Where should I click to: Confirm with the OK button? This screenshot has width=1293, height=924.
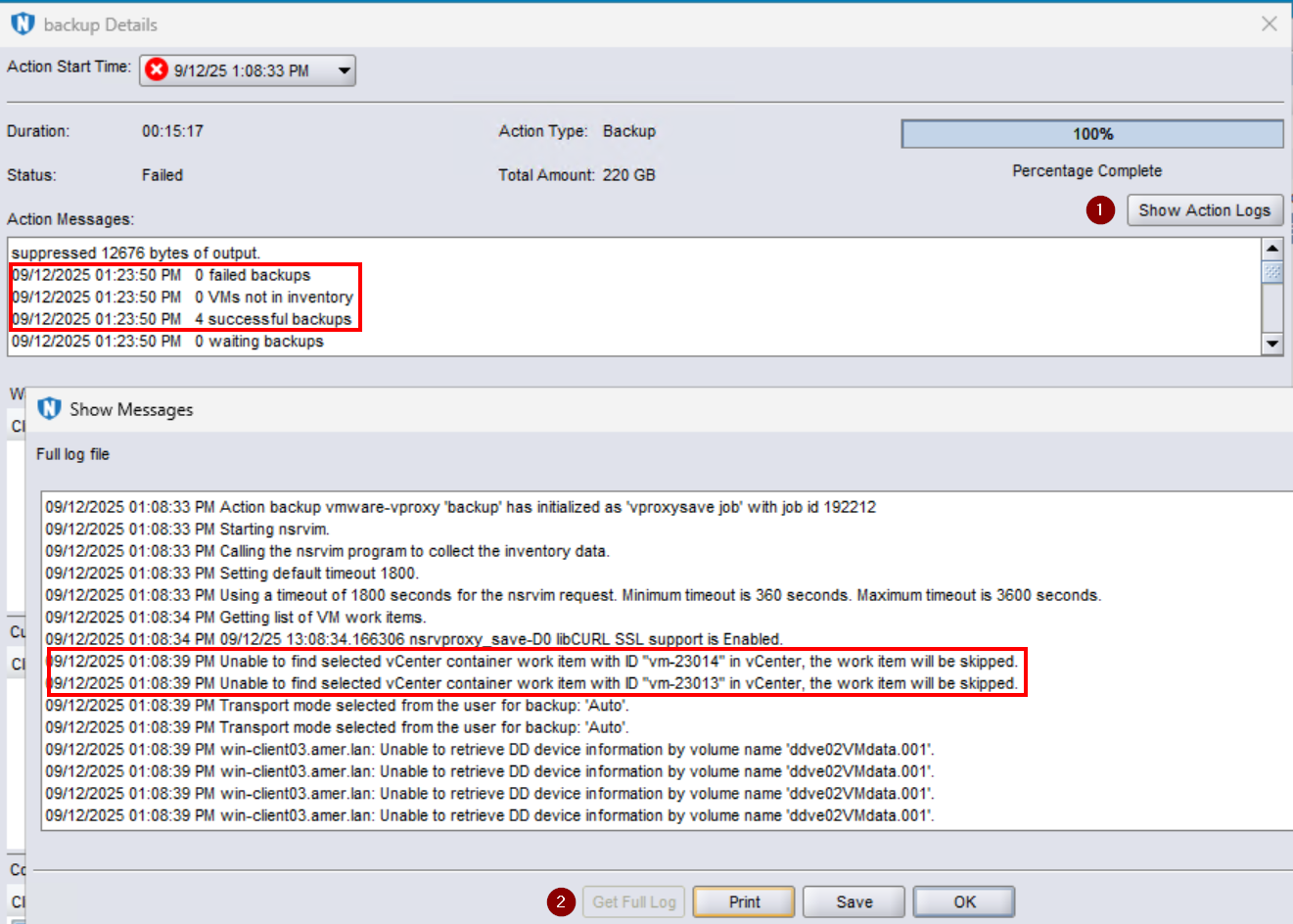(x=963, y=901)
